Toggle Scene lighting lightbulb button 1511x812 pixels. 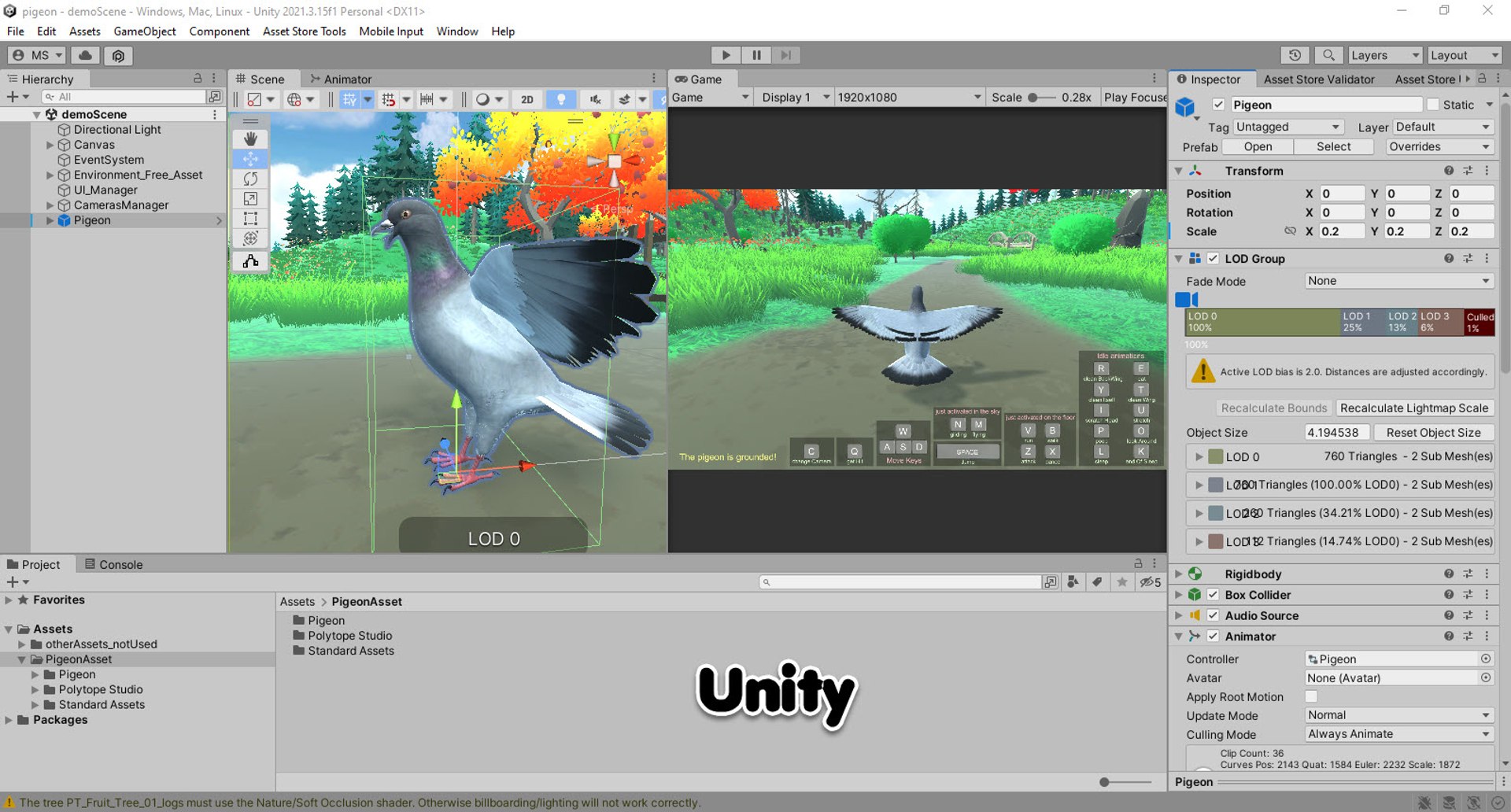click(x=561, y=99)
